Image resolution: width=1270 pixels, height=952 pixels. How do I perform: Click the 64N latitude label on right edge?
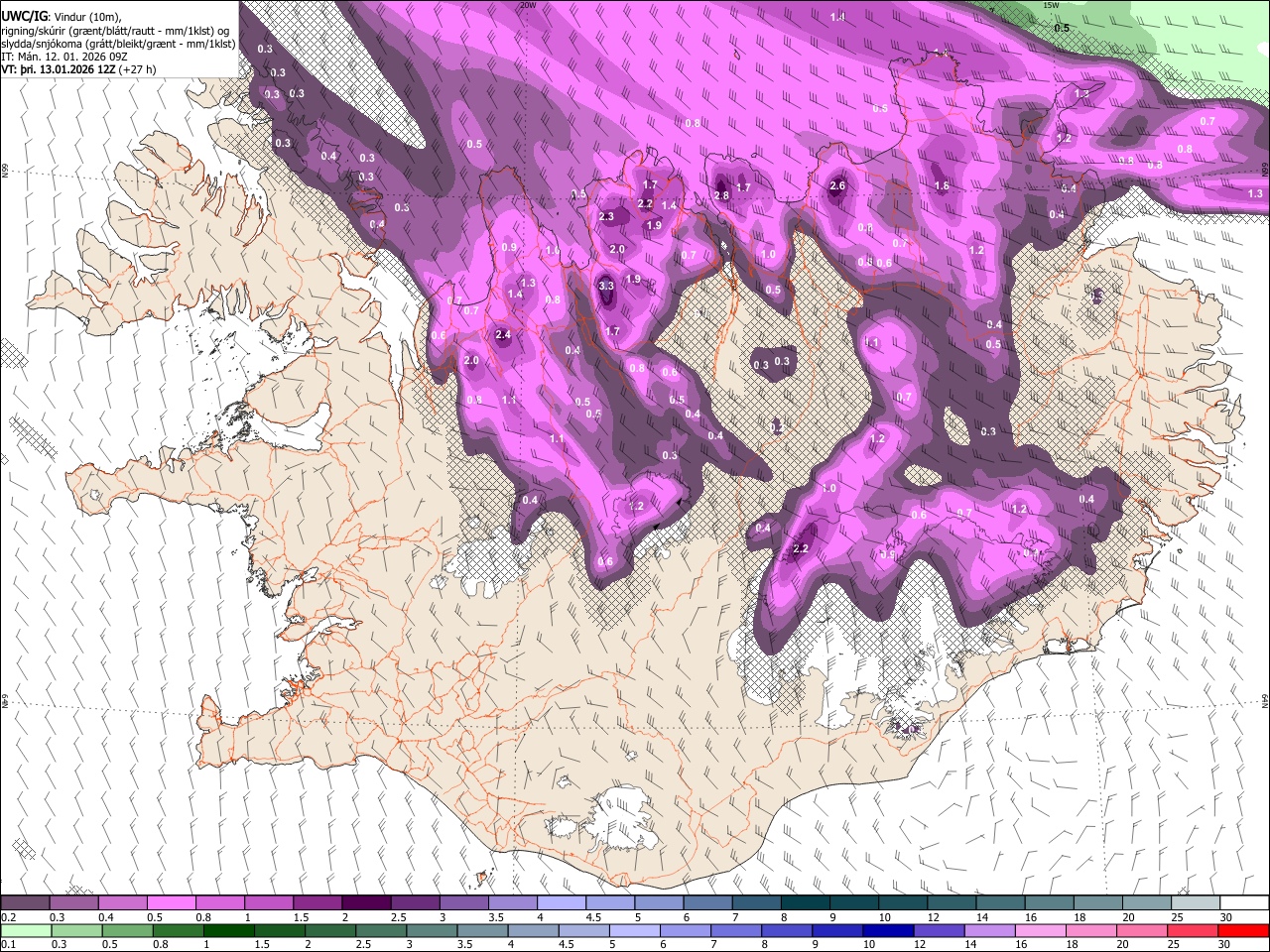1265,700
